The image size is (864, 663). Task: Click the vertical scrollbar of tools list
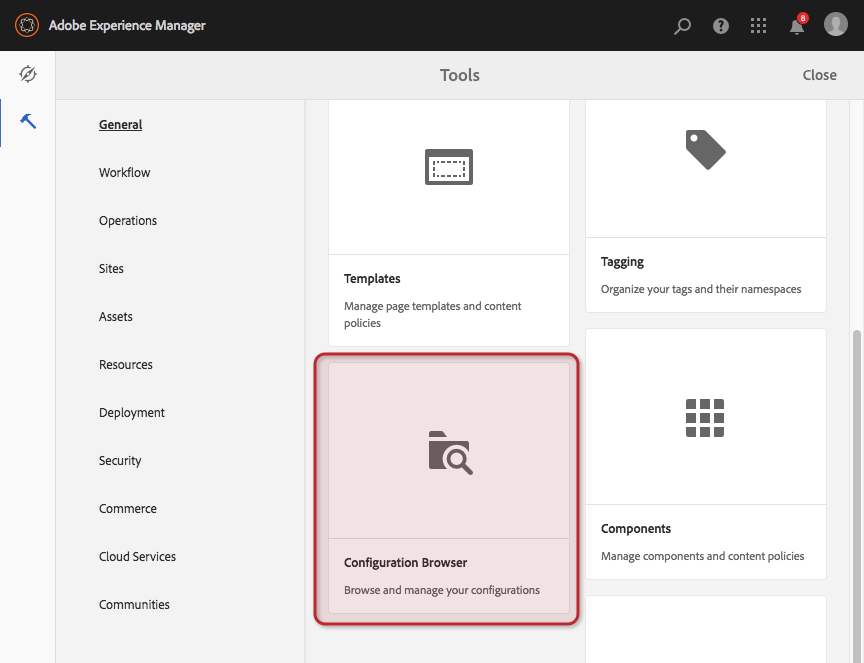point(856,496)
